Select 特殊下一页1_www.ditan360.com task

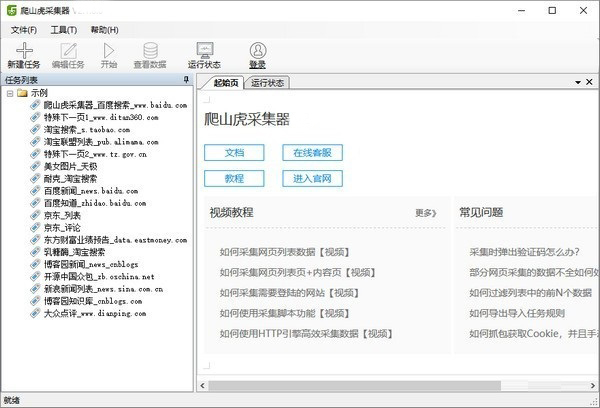click(101, 117)
